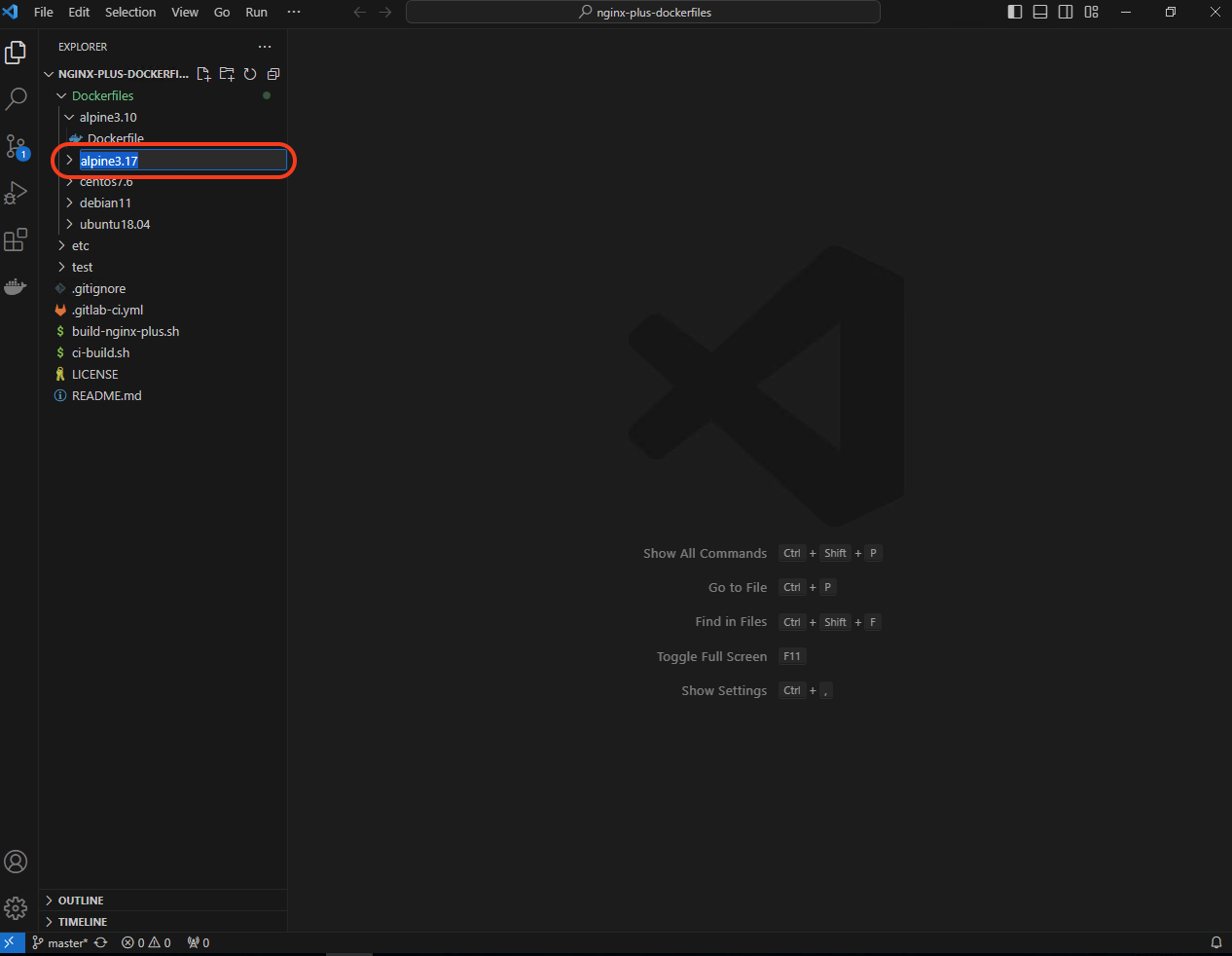Viewport: 1232px width, 956px height.
Task: Open the Accounts menu icon
Action: tap(16, 862)
